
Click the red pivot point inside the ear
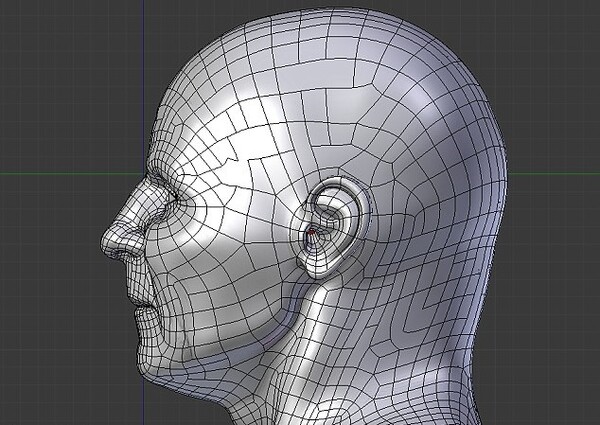click(312, 233)
